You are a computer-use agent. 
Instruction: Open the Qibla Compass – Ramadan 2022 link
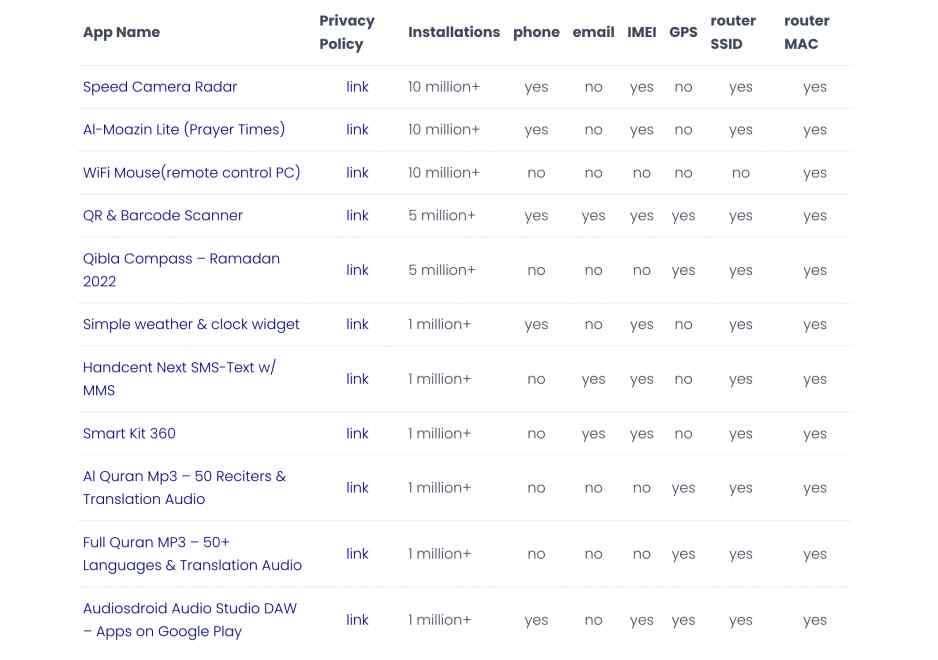[181, 270]
